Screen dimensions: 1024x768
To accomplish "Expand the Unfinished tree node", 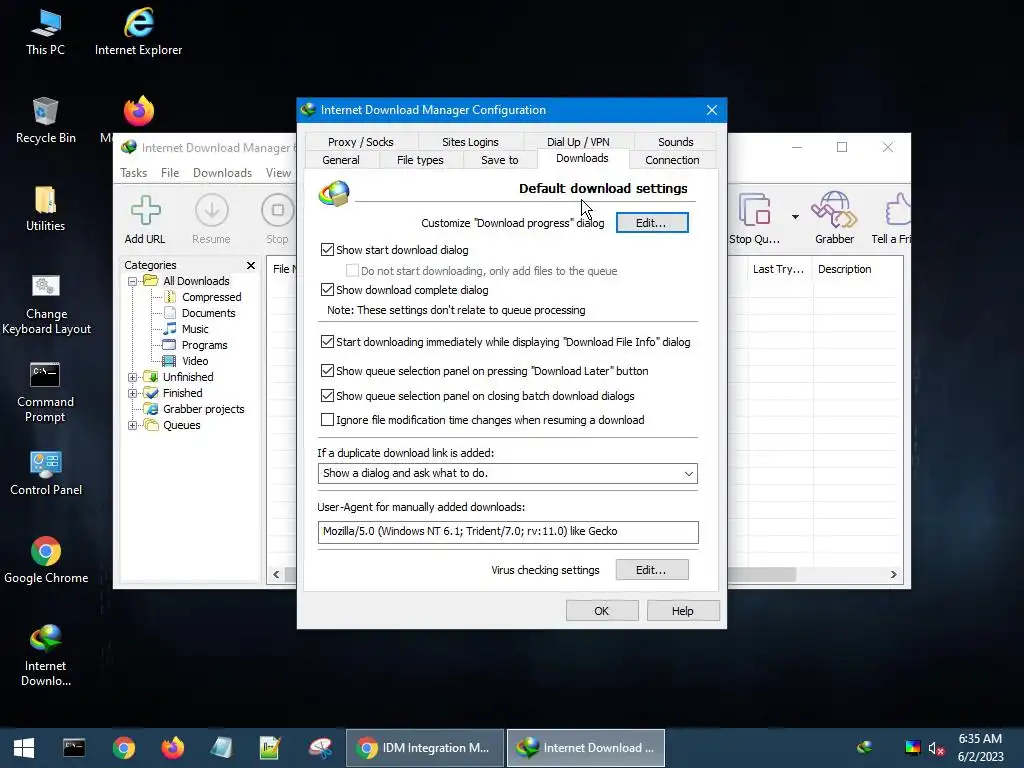I will pos(133,377).
